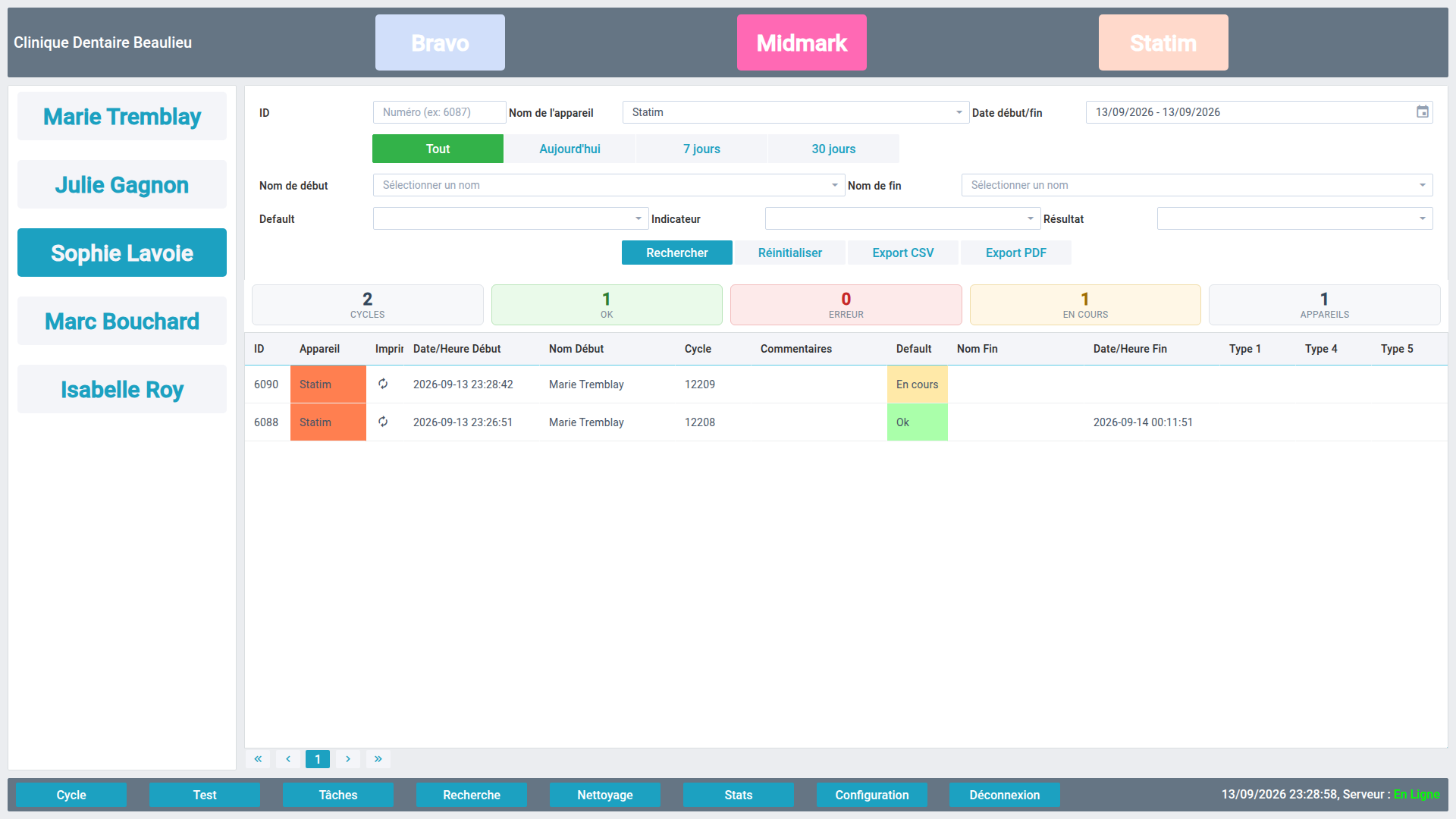The image size is (1456, 819).
Task: Open the Nom de début name selector
Action: click(x=608, y=185)
